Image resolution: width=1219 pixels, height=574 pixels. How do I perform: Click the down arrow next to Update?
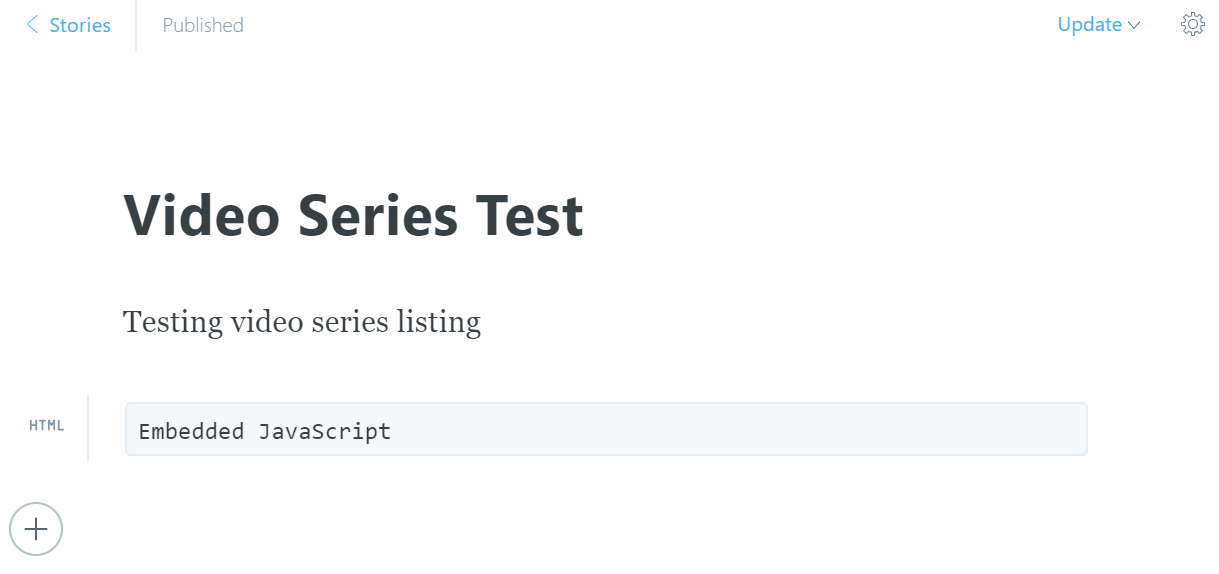[x=1134, y=26]
